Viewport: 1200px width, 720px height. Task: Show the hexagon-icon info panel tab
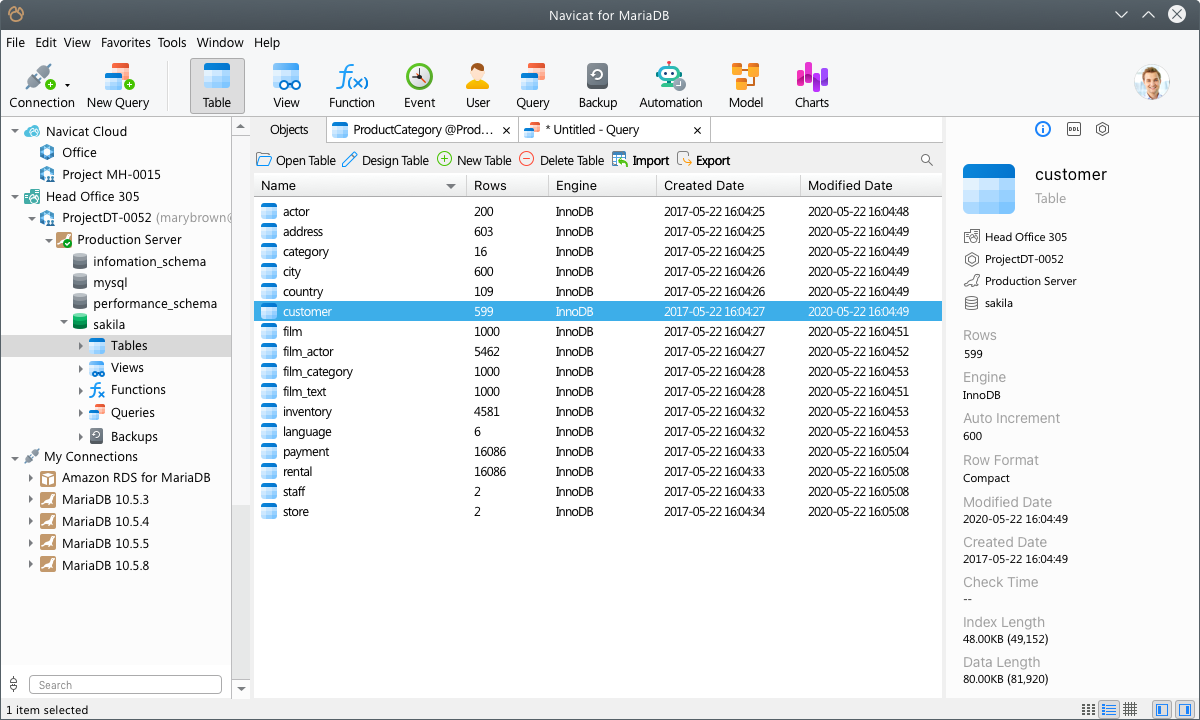click(x=1102, y=130)
